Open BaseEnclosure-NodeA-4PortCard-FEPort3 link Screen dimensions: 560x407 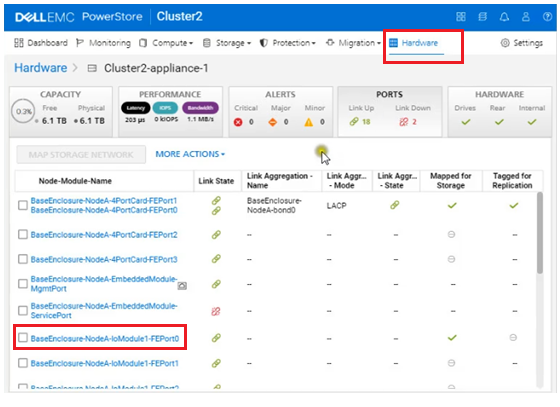click(104, 259)
